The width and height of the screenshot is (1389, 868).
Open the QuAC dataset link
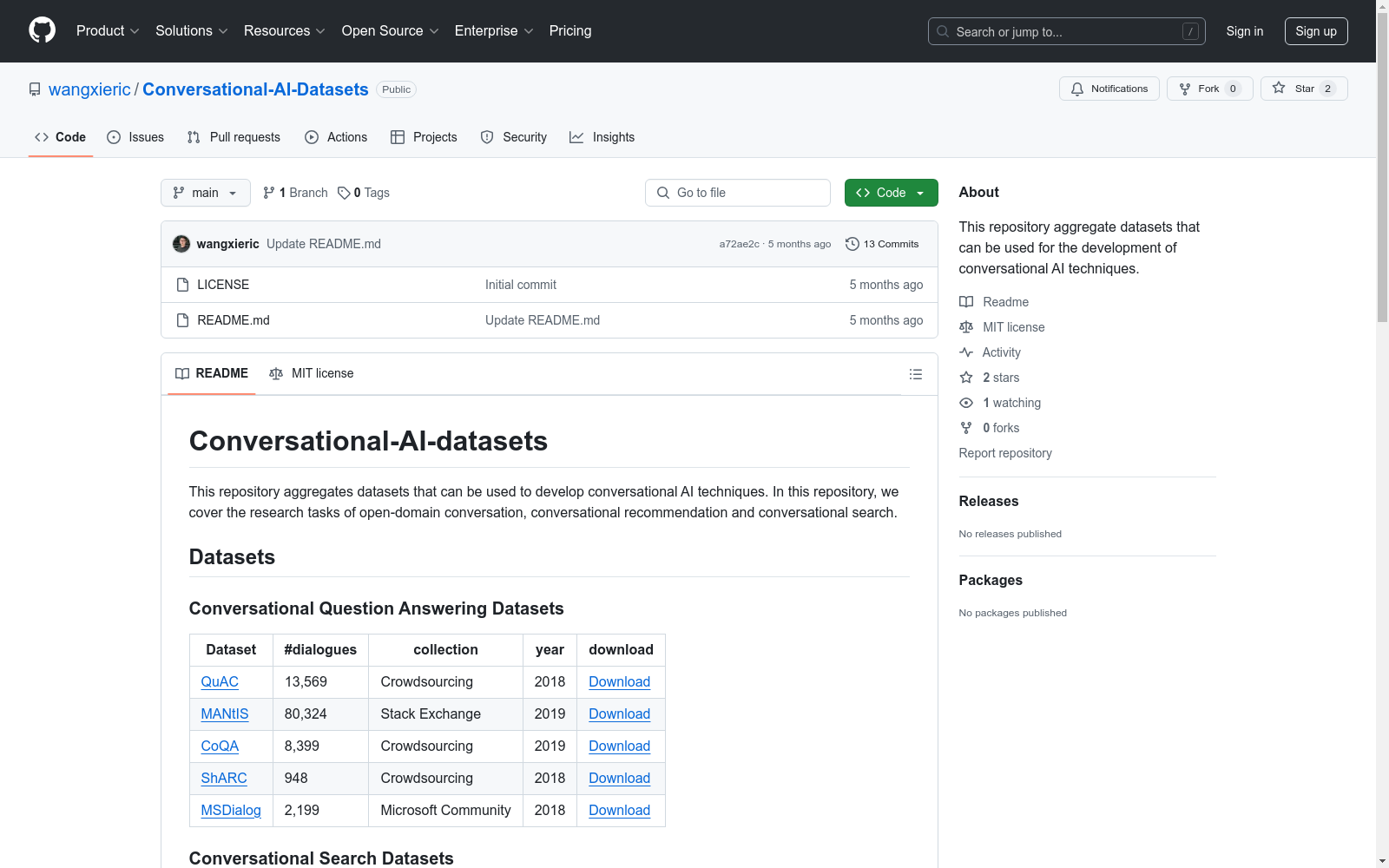click(x=220, y=682)
